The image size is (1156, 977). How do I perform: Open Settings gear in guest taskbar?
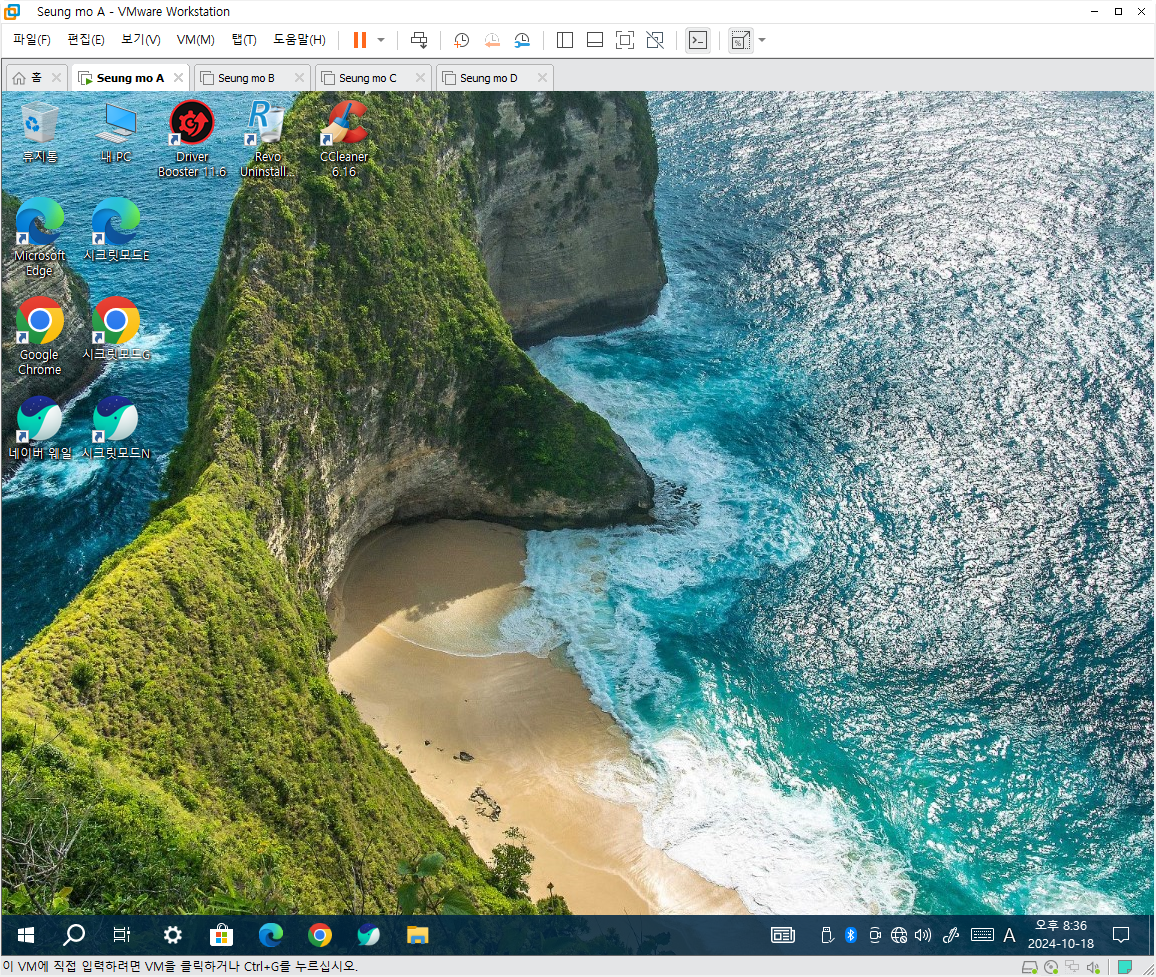(x=173, y=935)
